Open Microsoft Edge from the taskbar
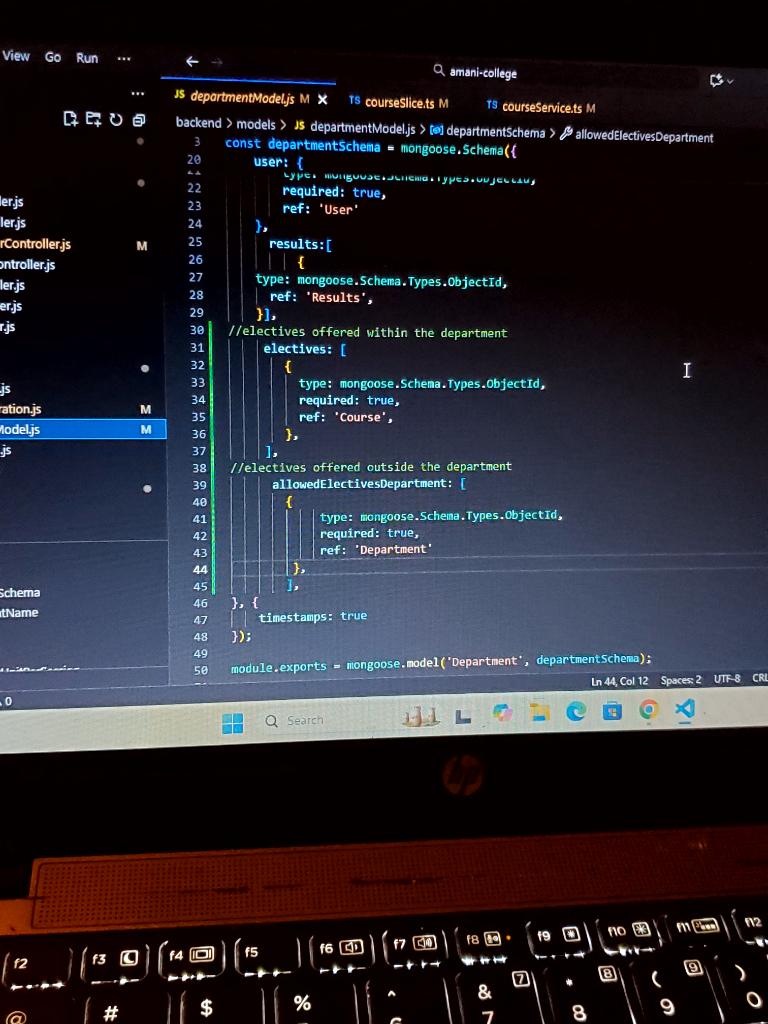Image resolution: width=768 pixels, height=1024 pixels. tap(575, 711)
